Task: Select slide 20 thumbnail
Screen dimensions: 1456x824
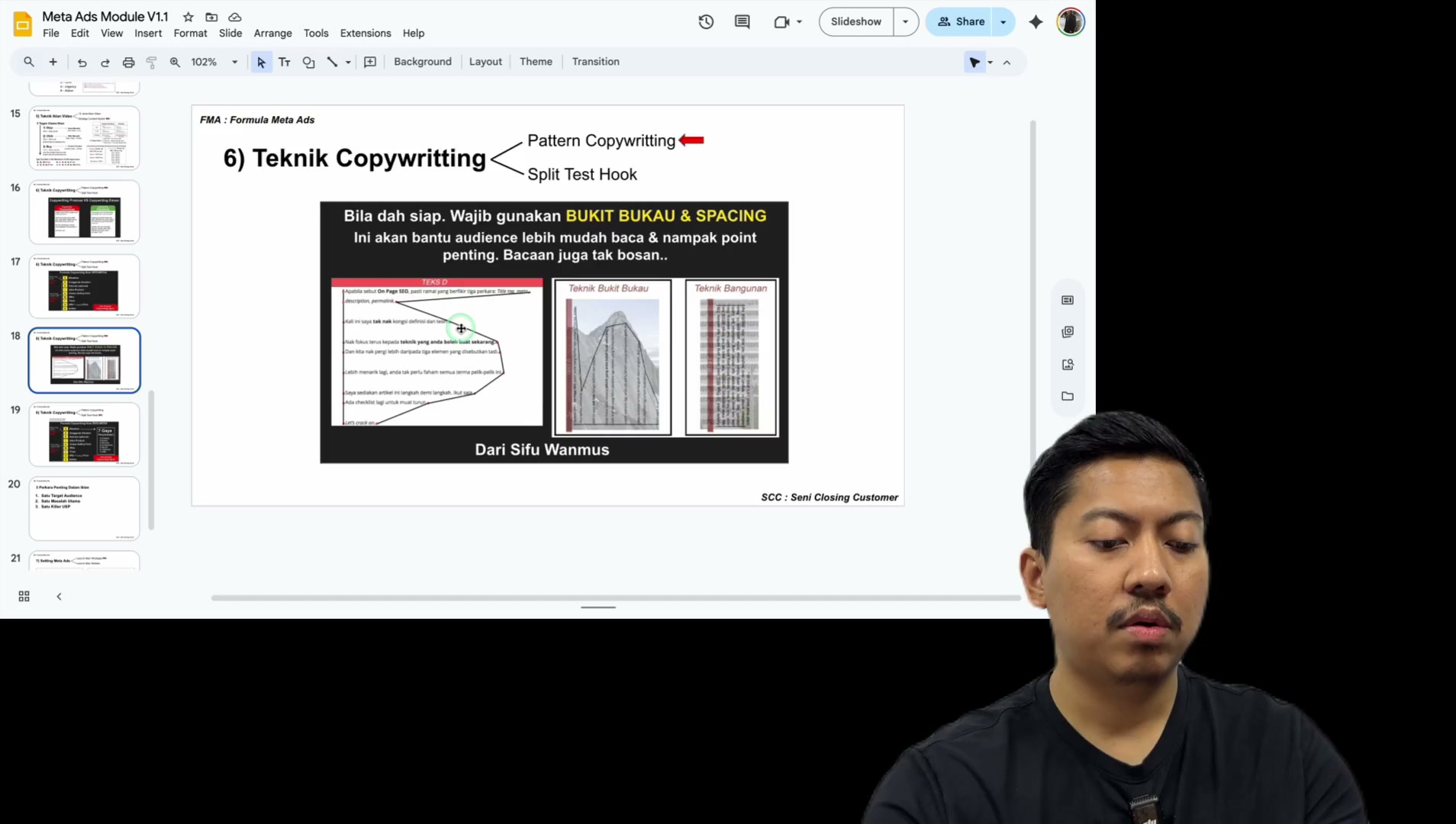Action: coord(84,508)
